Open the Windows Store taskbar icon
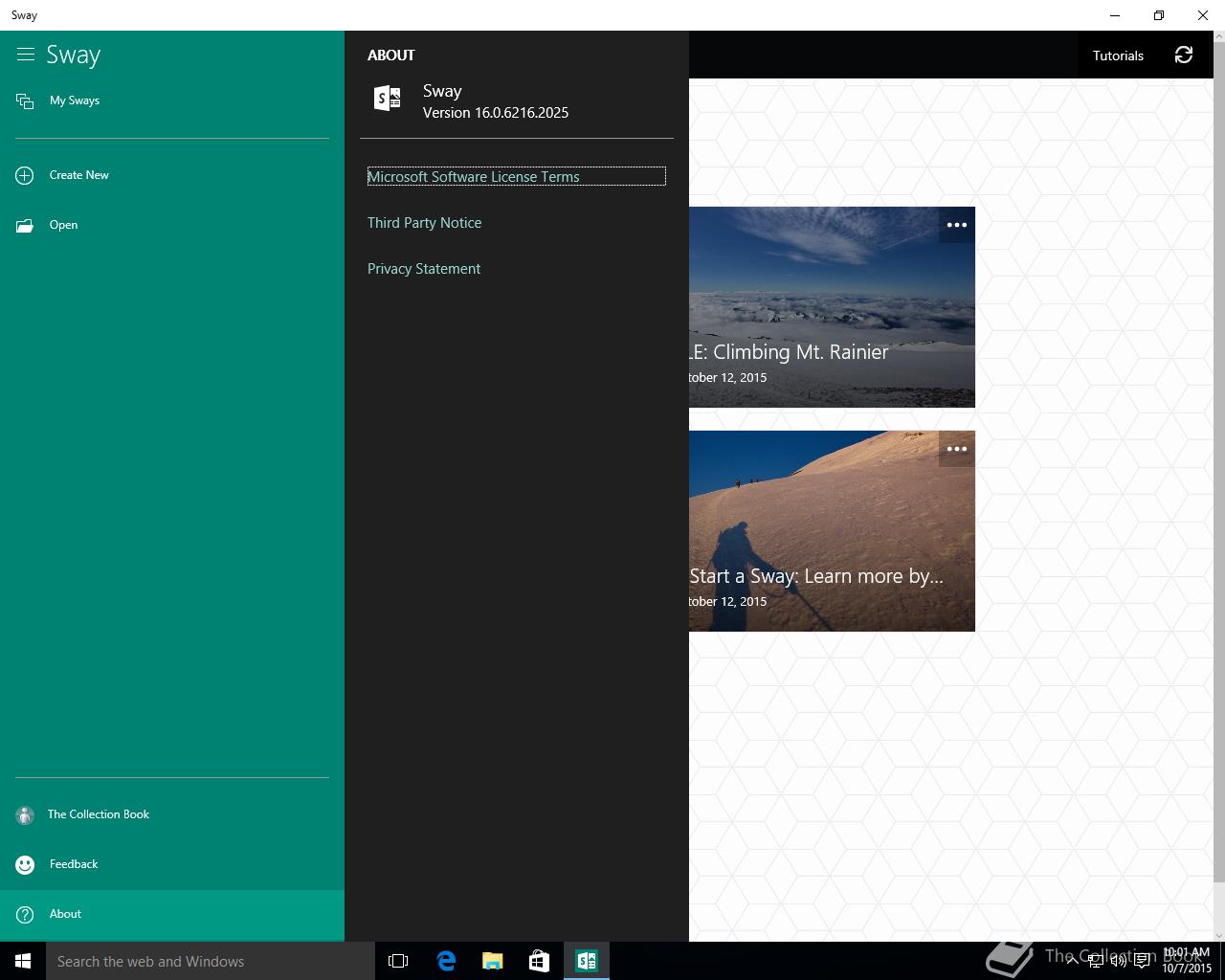 point(539,961)
